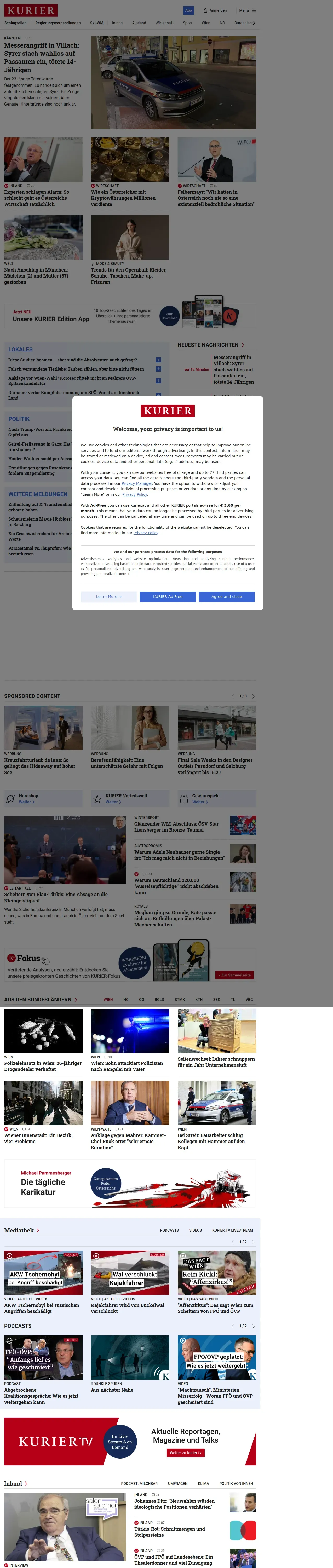Image resolution: width=333 pixels, height=1568 pixels.
Task: Select Ski-WM in the navigation bar
Action: [x=97, y=23]
